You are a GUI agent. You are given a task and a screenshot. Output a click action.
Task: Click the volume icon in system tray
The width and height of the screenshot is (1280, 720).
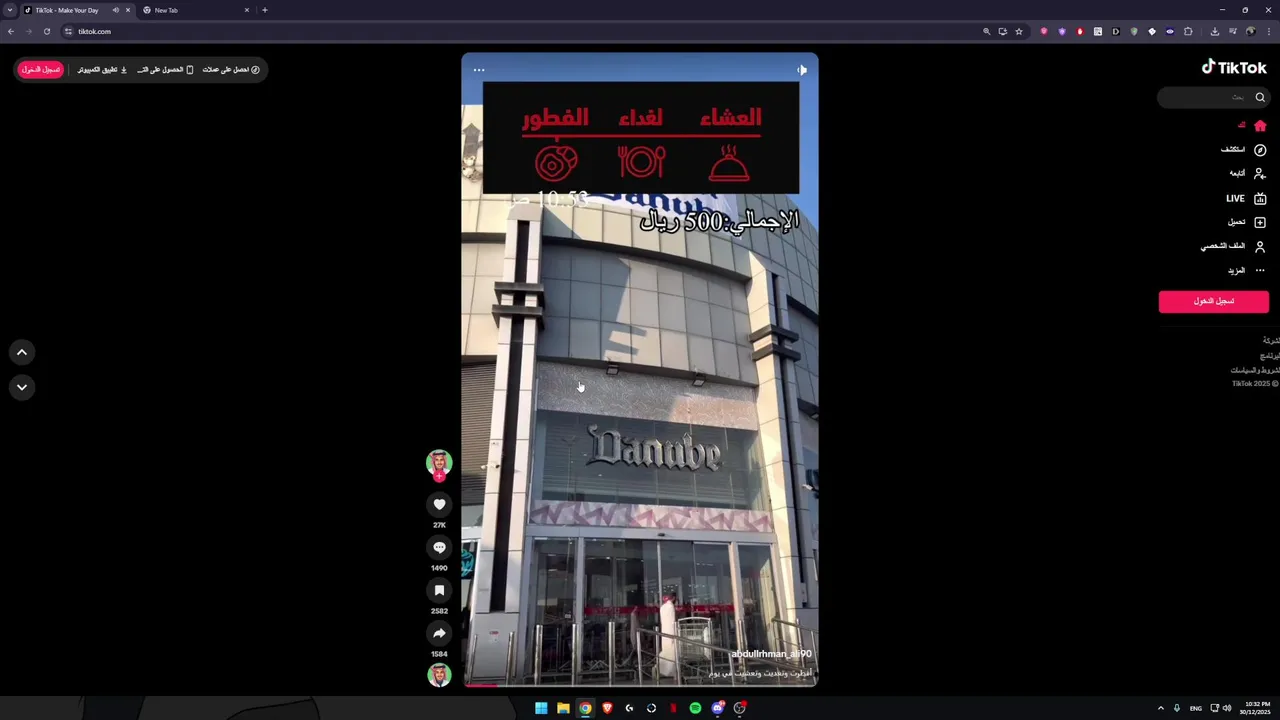click(x=1227, y=708)
